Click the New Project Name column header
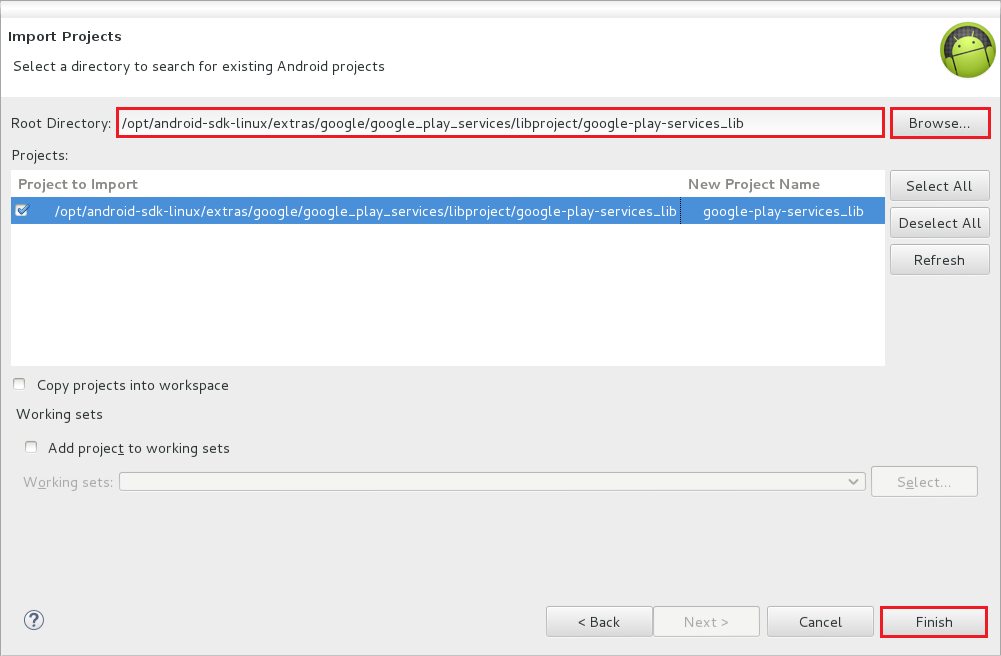The image size is (1001, 656). (754, 184)
